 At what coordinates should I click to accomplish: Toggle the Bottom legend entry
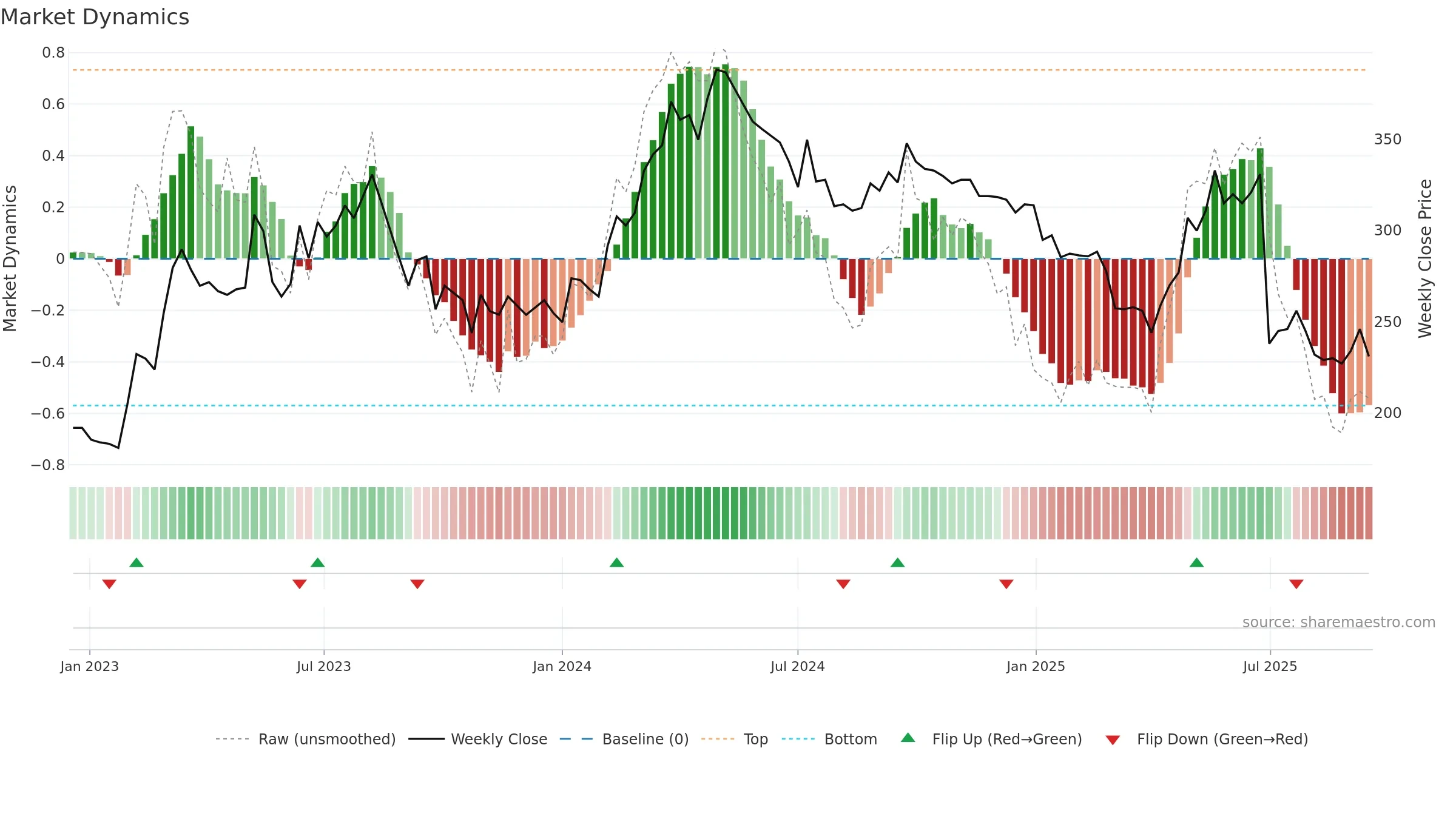click(x=829, y=739)
